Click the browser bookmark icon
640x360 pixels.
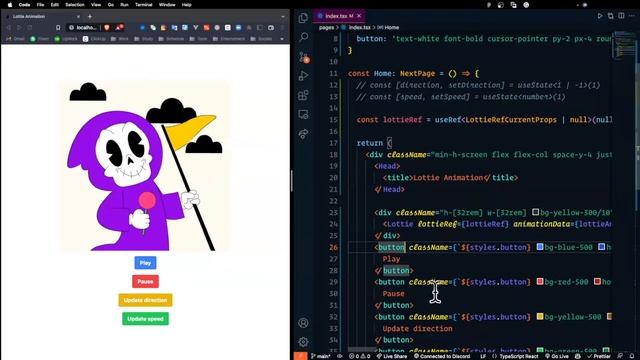58,28
